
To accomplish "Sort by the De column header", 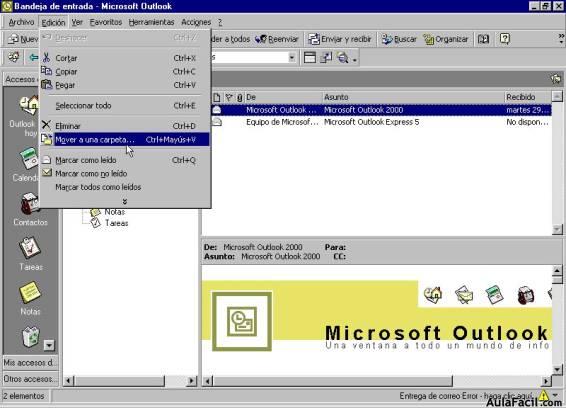I will click(x=283, y=97).
